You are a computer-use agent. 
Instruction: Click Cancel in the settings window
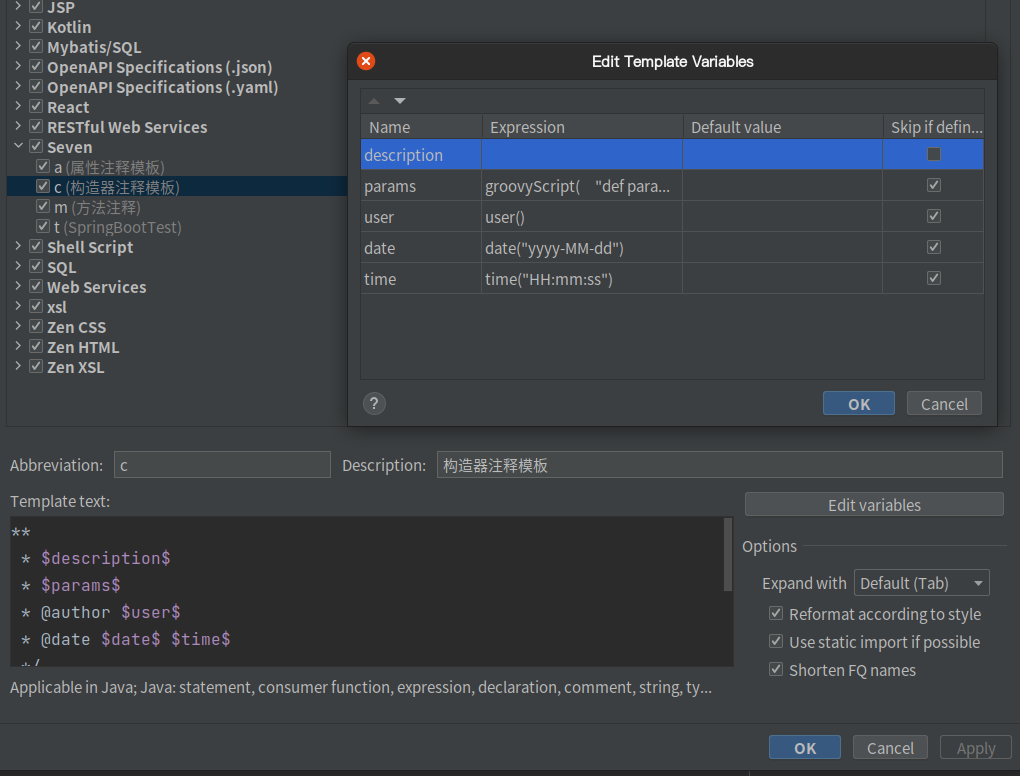[890, 748]
